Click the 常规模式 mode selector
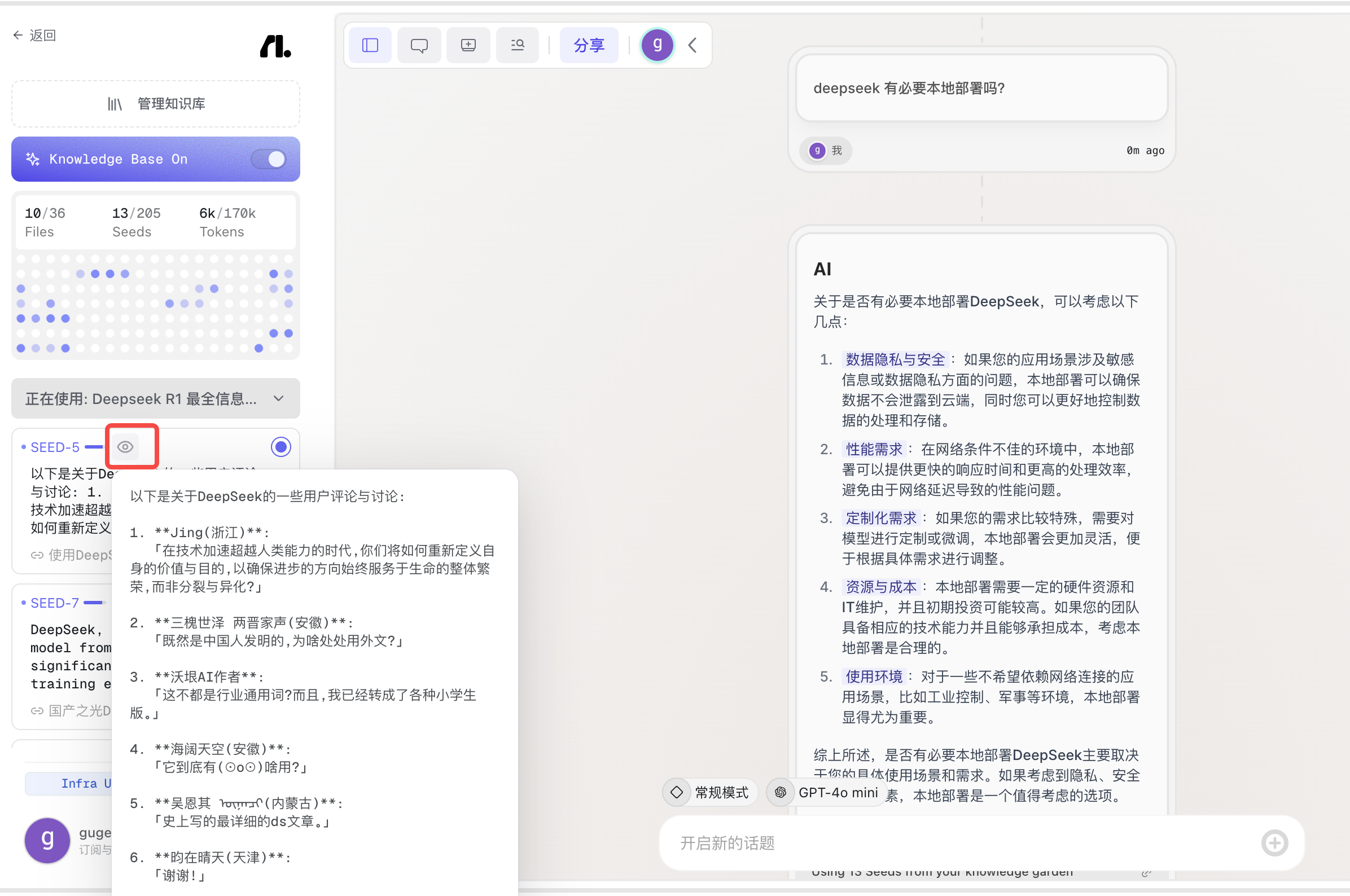Viewport: 1350px width, 896px height. point(711,793)
